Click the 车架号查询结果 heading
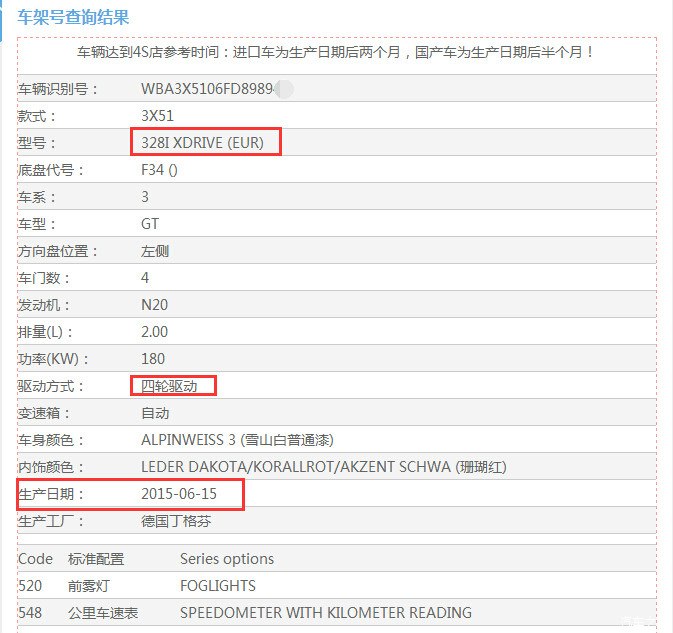The width and height of the screenshot is (673, 633). click(x=73, y=17)
